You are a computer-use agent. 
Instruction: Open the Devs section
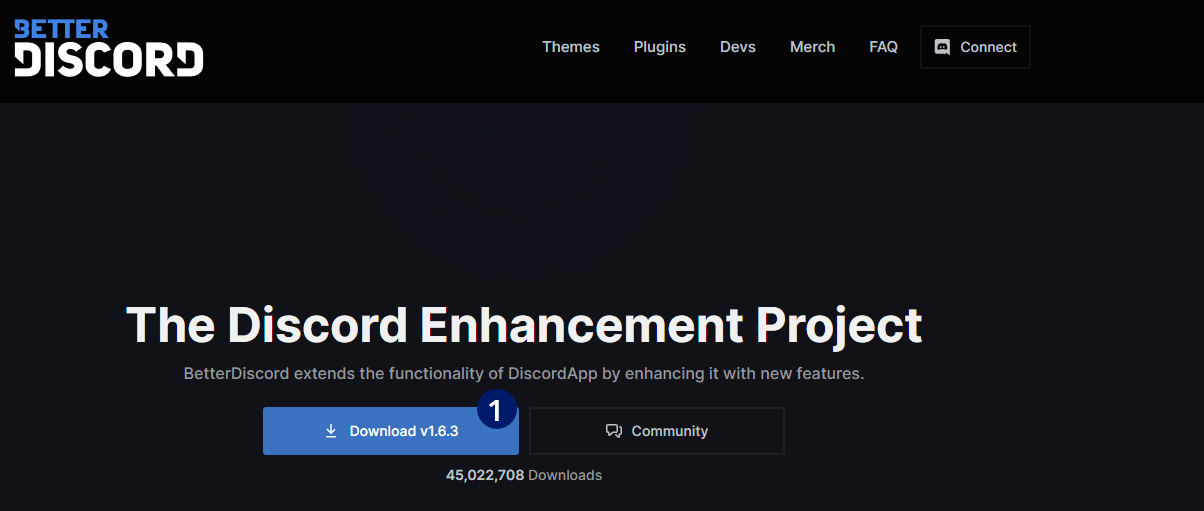(x=738, y=47)
